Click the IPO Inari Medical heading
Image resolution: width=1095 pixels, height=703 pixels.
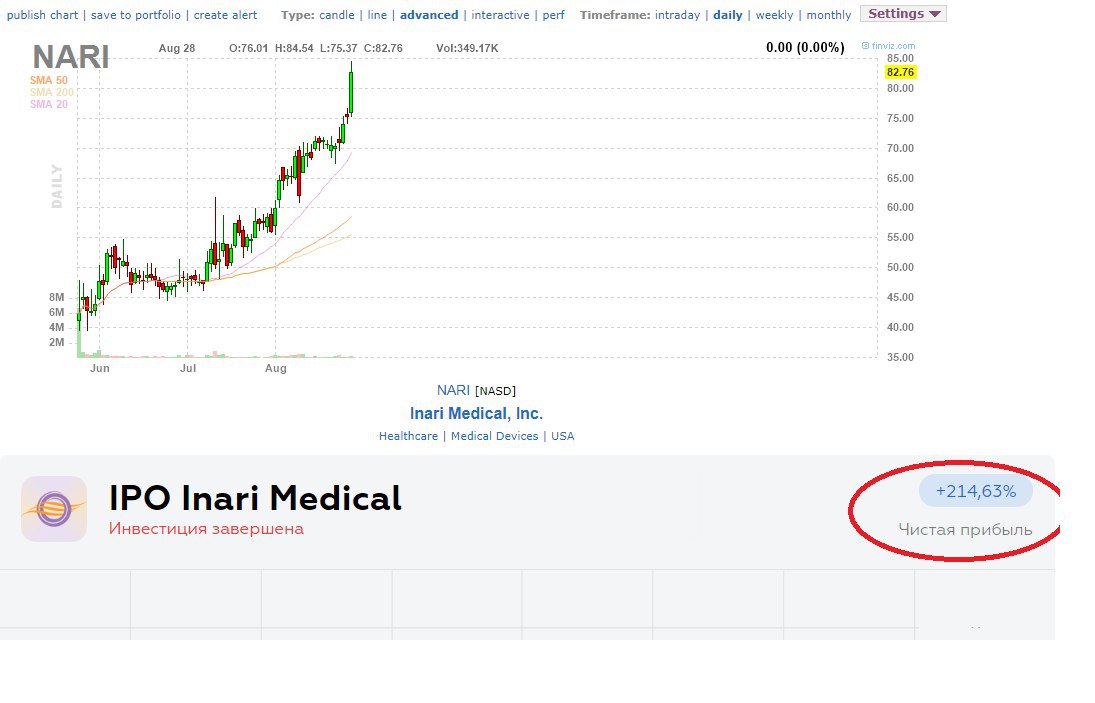pyautogui.click(x=255, y=498)
